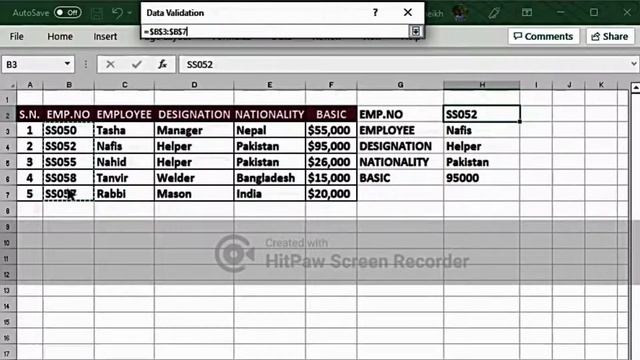Click the $55,000 salary cell
640x360 pixels.
click(x=331, y=130)
